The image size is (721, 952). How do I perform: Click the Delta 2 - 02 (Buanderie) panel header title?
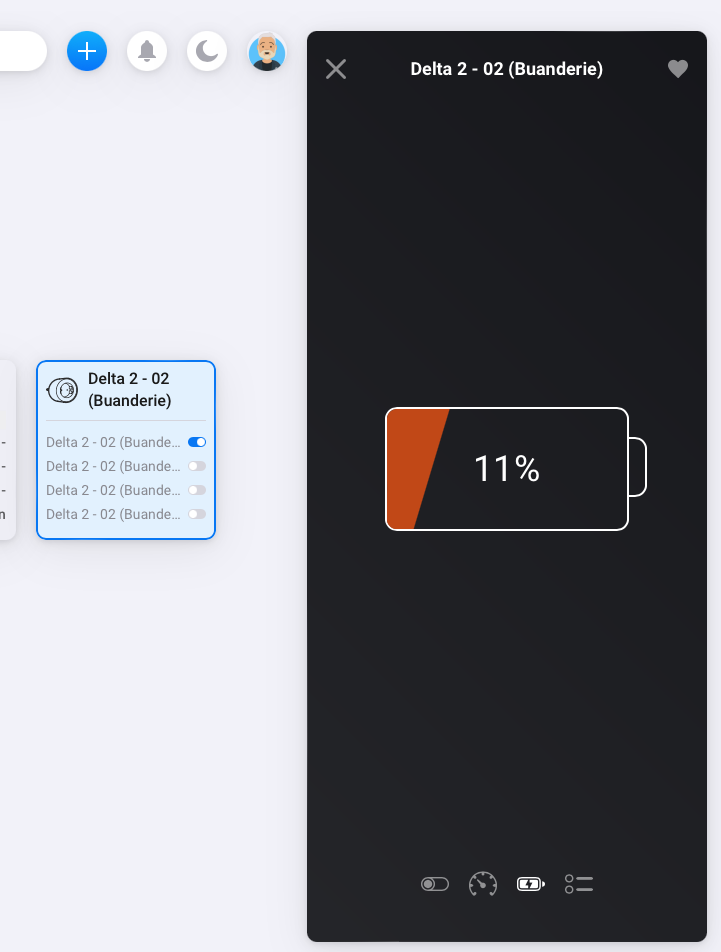pyautogui.click(x=507, y=69)
